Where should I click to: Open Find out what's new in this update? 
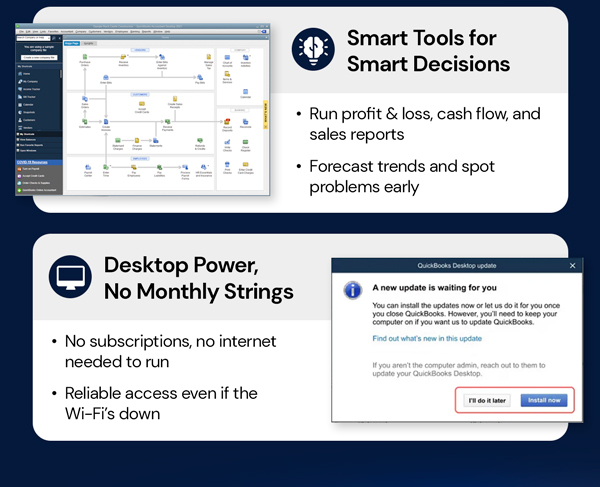click(x=427, y=338)
